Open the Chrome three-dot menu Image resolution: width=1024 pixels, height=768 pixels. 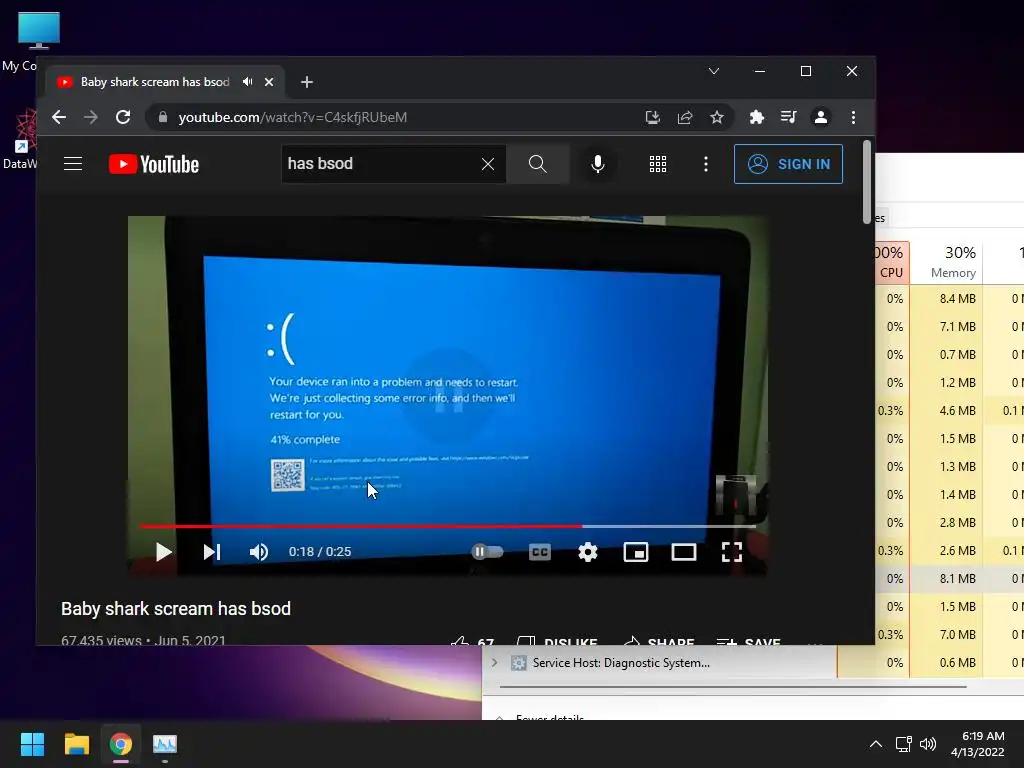click(853, 117)
